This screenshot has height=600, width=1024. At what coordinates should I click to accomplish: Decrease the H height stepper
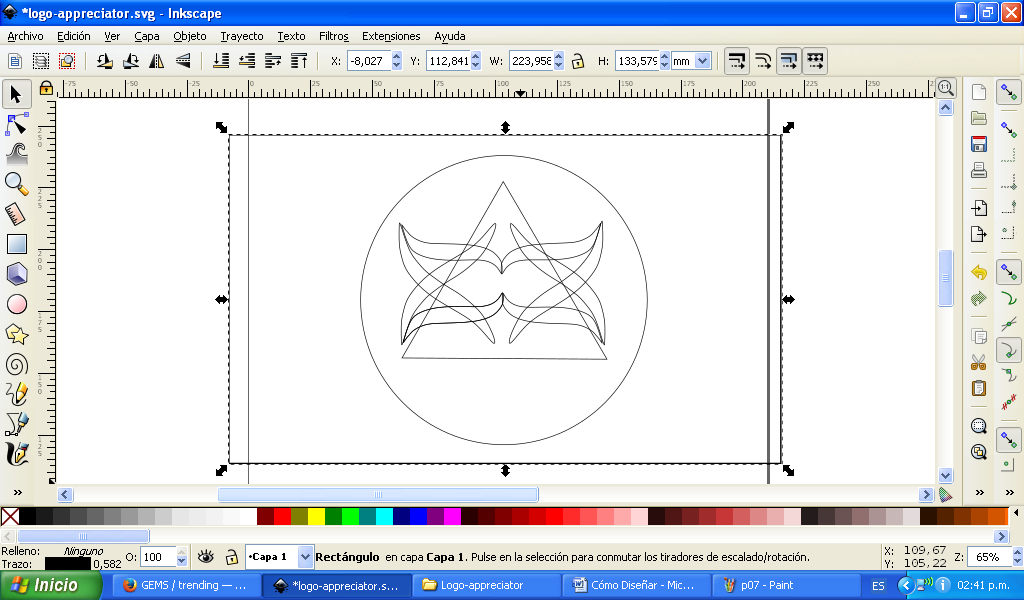click(x=664, y=65)
